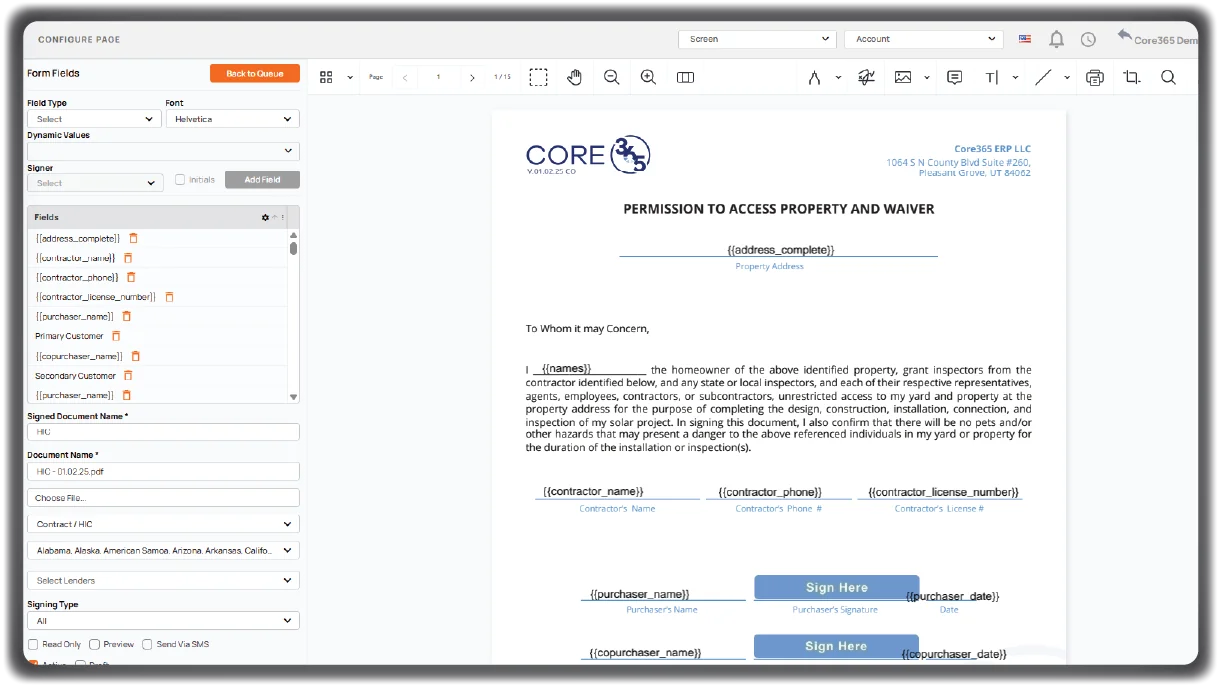
Task: Open the states list dropdown
Action: pyautogui.click(x=163, y=550)
